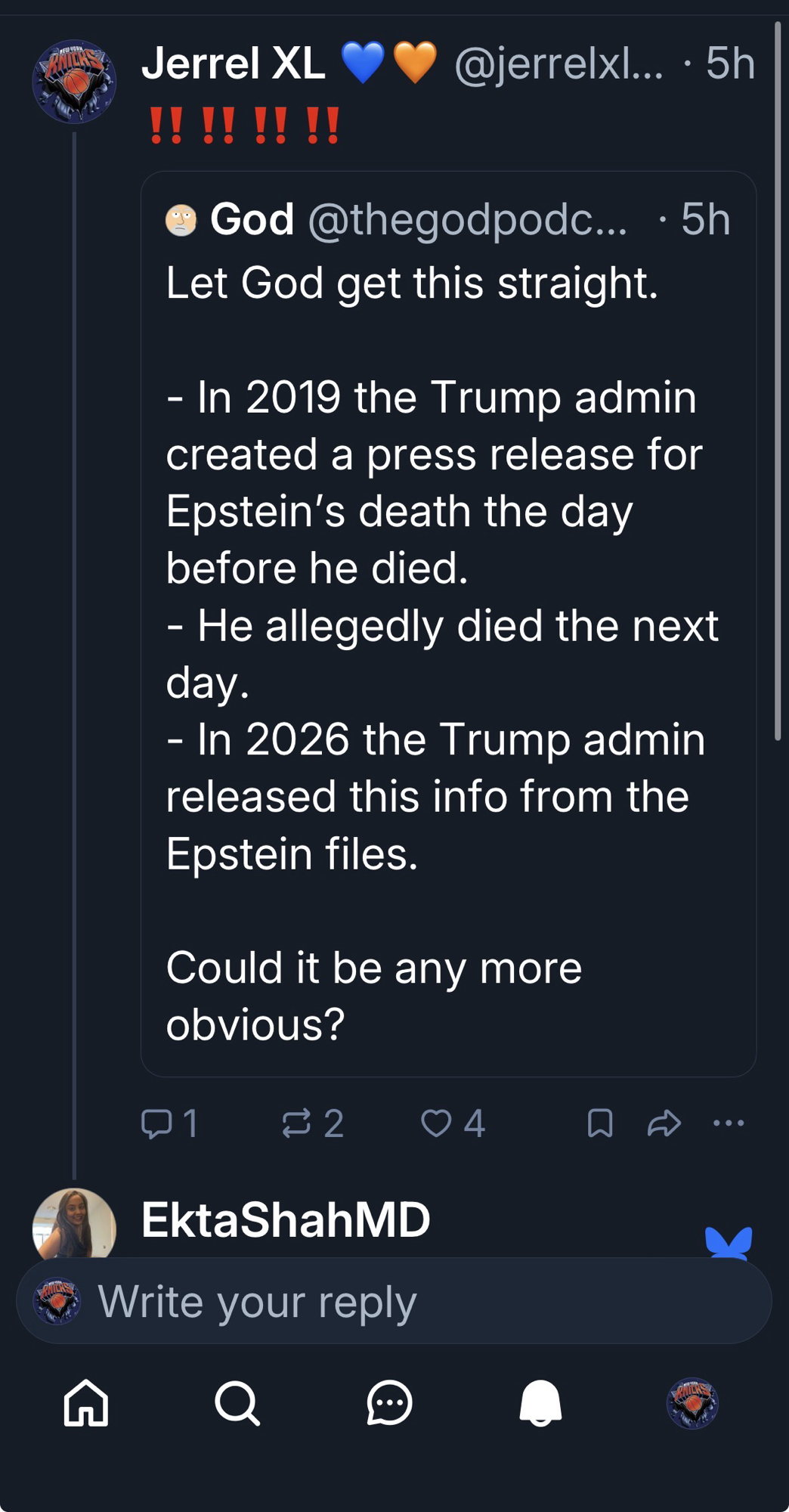Open your profile from bottom navigation avatar
This screenshot has width=789, height=1512.
point(692,1403)
